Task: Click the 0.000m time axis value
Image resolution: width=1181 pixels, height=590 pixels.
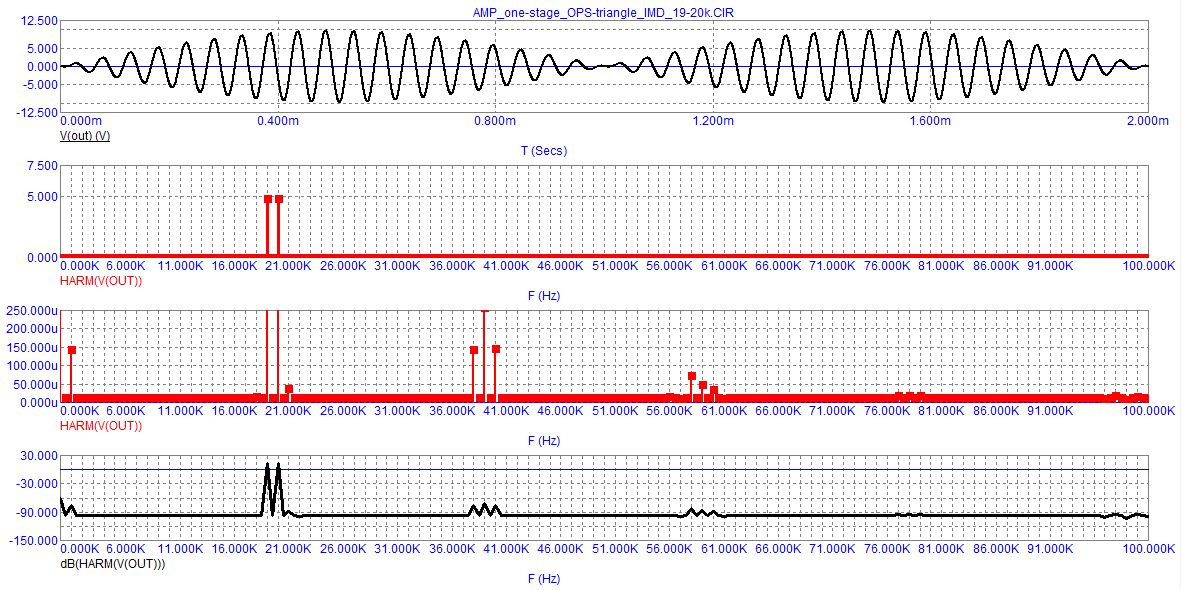Action: [x=81, y=121]
